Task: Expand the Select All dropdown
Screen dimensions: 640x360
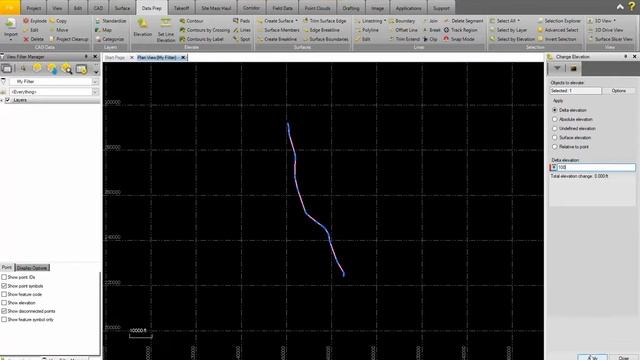Action: 518,21
